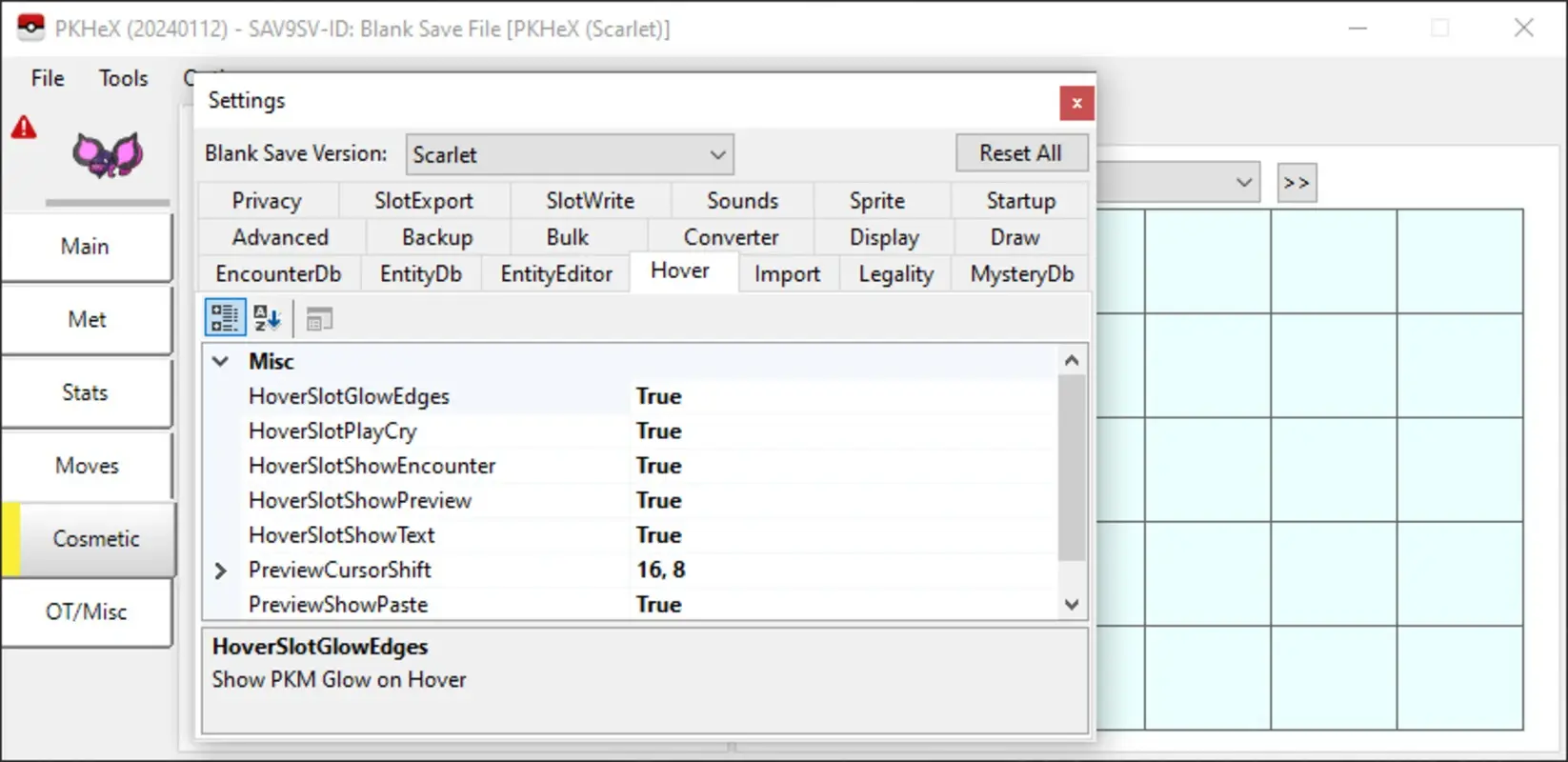The height and width of the screenshot is (762, 1568).
Task: Switch to the Legality settings tab
Action: (x=895, y=274)
